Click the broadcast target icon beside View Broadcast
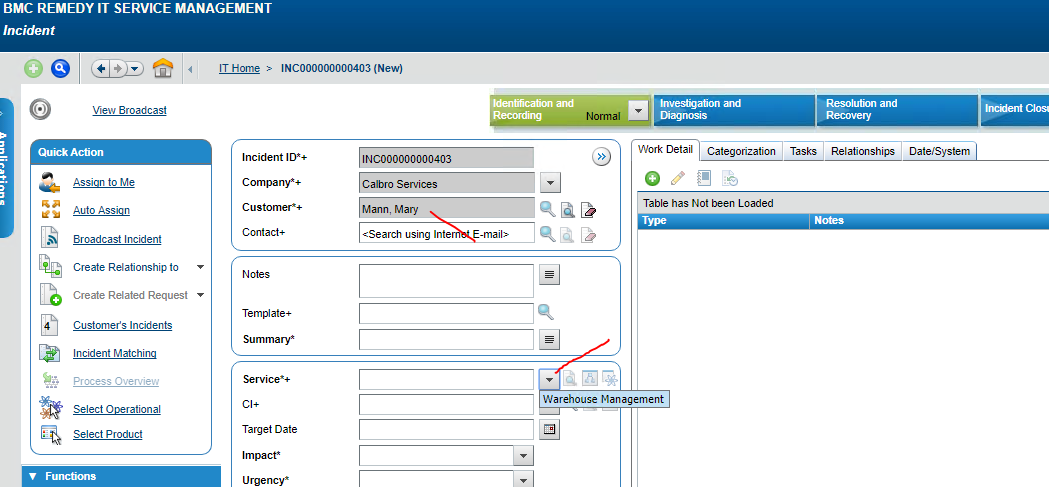 pos(40,109)
